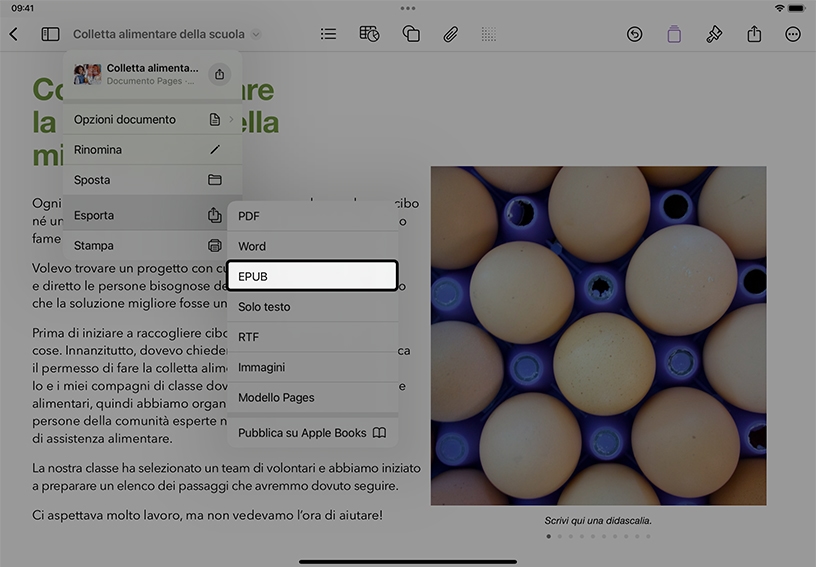The image size is (816, 567).
Task: Open the shapes insert icon
Action: (x=411, y=34)
